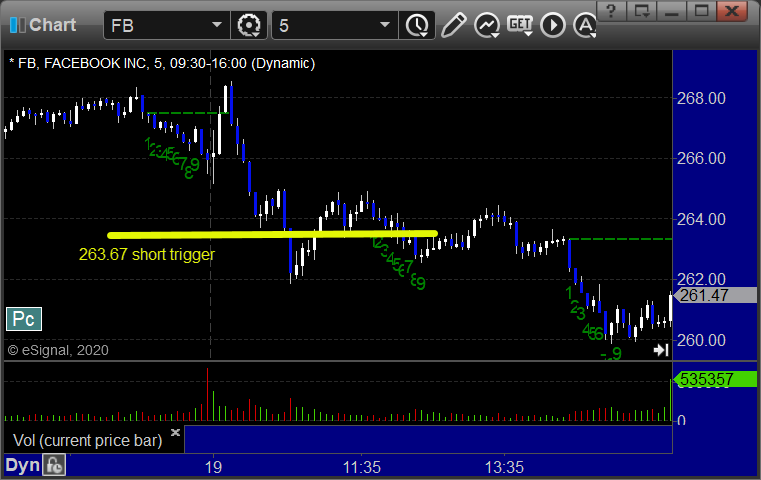This screenshot has height=480, width=761.
Task: Open the studies line chart icon
Action: click(x=487, y=25)
